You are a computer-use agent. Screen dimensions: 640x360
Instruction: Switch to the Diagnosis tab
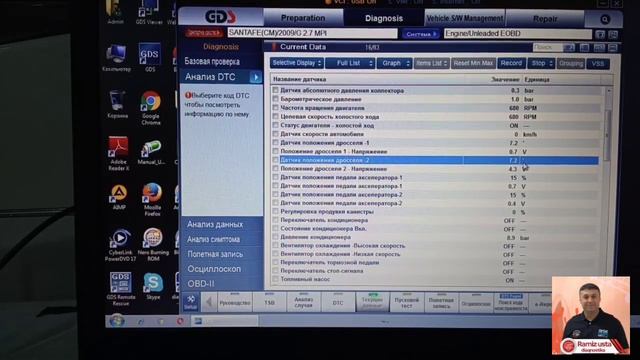click(x=384, y=18)
